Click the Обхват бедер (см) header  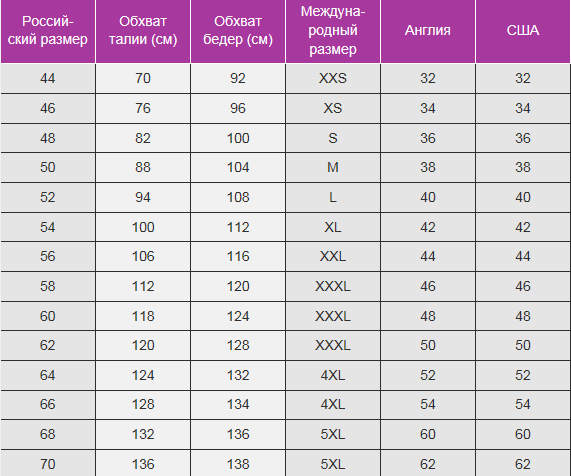[x=238, y=31]
